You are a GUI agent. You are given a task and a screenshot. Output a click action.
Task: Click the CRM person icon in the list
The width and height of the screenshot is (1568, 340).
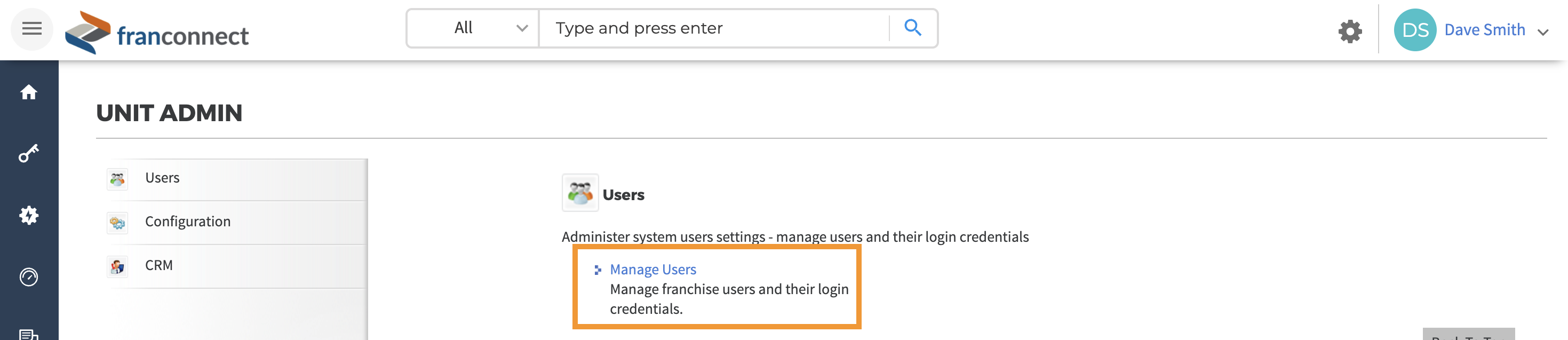[x=117, y=266]
